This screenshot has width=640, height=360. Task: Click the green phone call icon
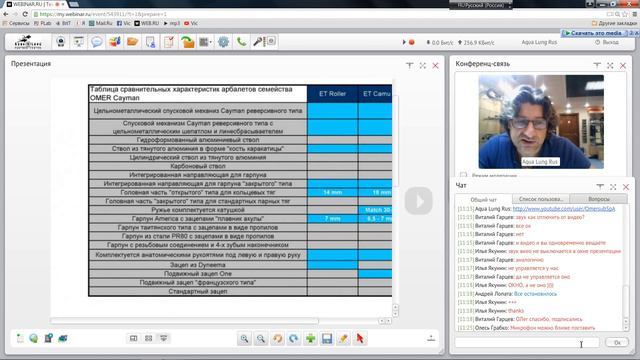click(241, 42)
